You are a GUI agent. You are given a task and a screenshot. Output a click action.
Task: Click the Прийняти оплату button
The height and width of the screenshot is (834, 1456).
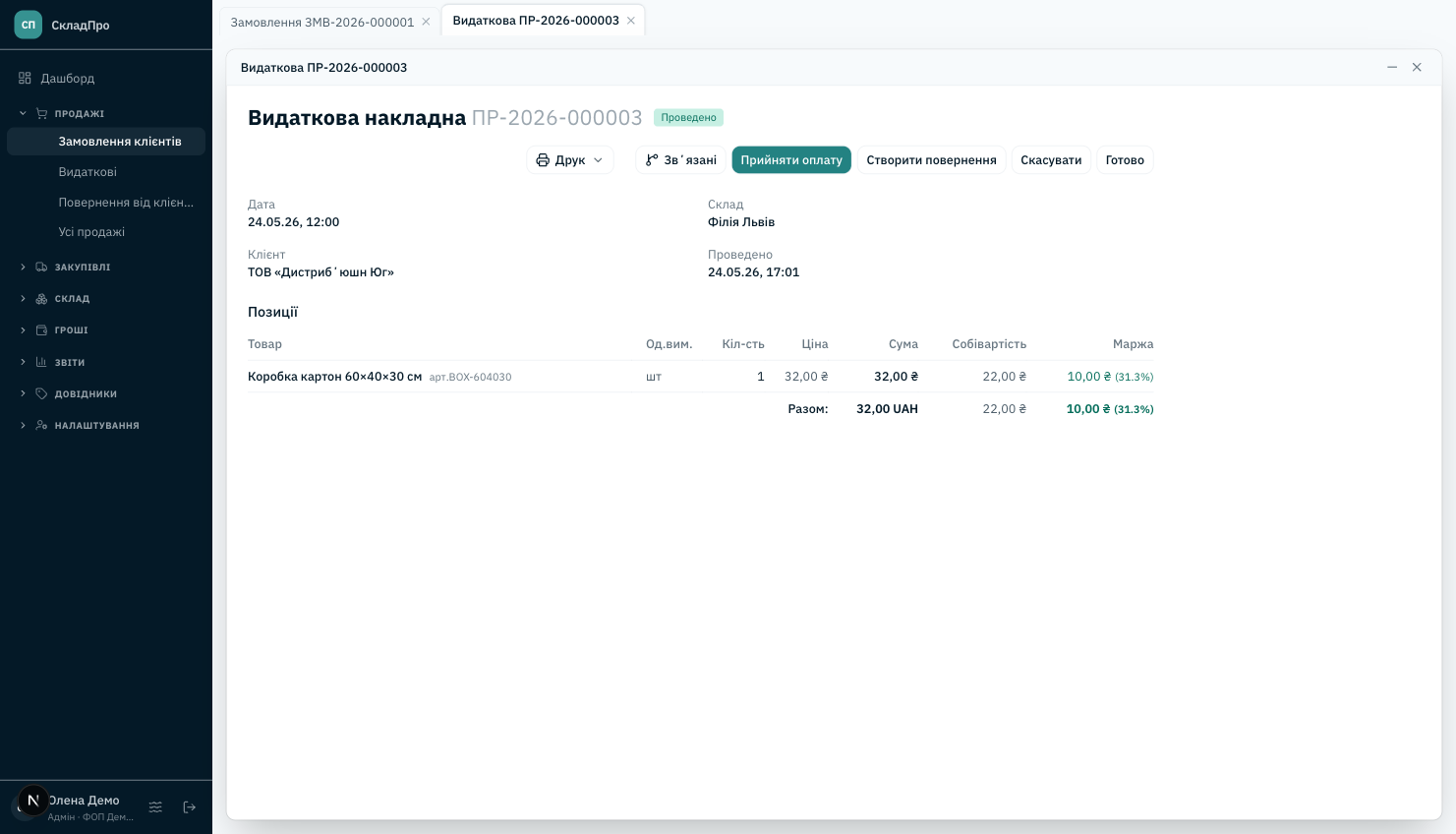coord(791,160)
